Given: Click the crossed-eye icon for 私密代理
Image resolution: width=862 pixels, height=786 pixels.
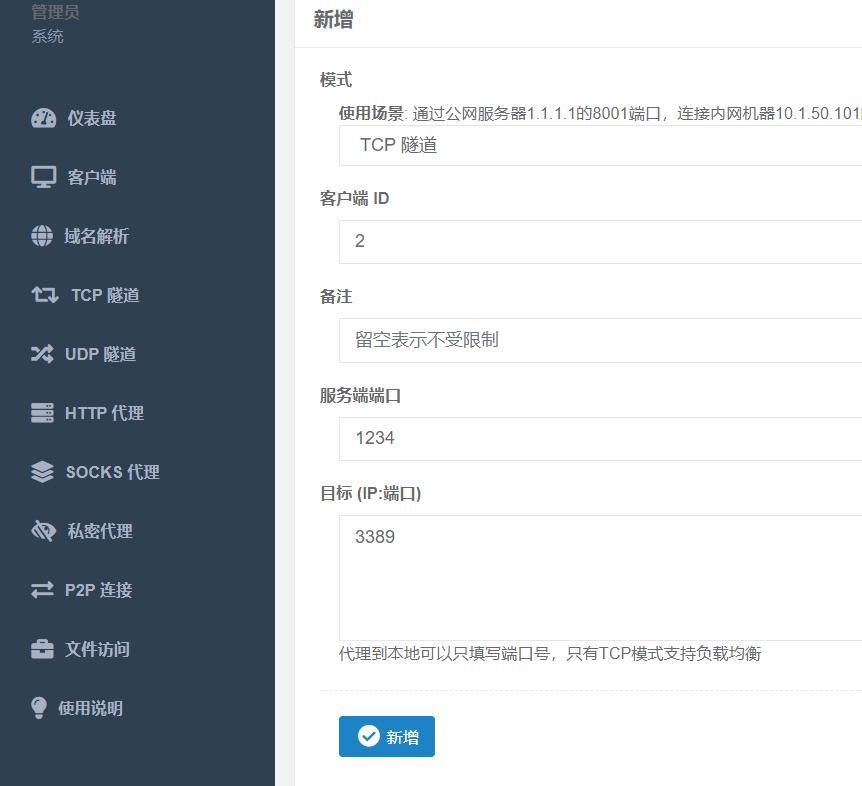Looking at the screenshot, I should [x=43, y=531].
